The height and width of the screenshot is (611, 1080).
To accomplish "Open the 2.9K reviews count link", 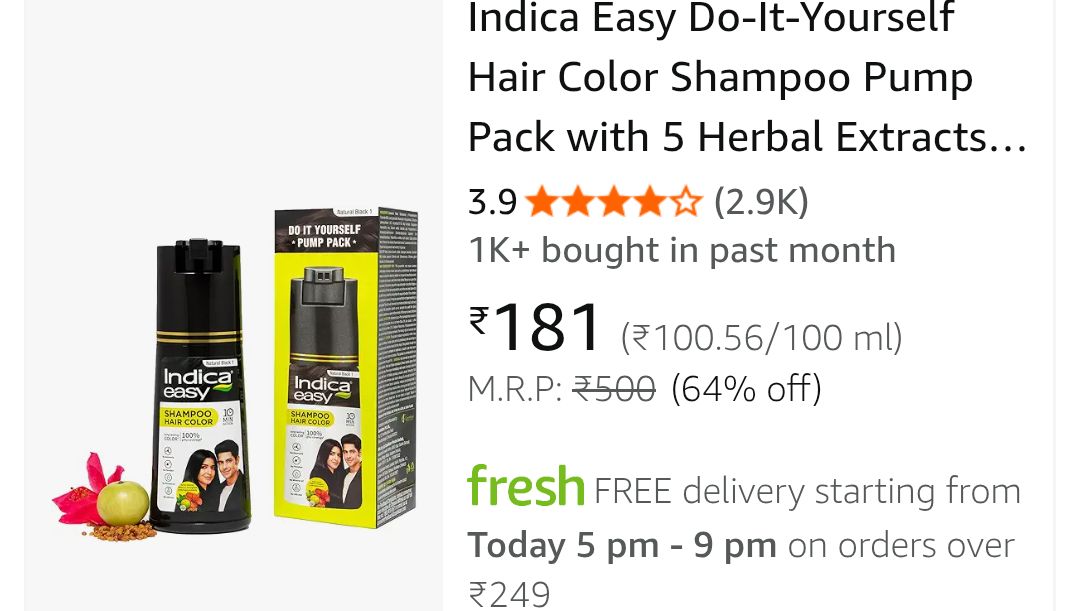I will pyautogui.click(x=761, y=203).
